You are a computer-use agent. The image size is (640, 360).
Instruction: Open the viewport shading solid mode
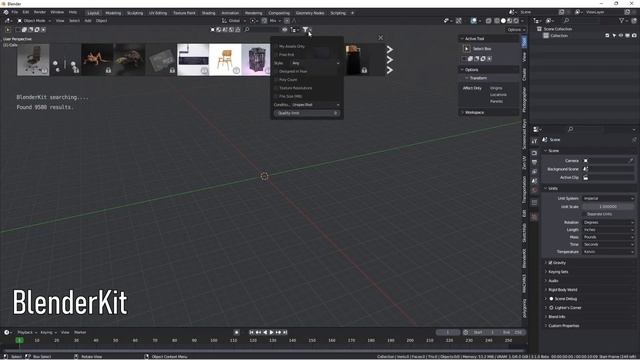pyautogui.click(x=503, y=20)
